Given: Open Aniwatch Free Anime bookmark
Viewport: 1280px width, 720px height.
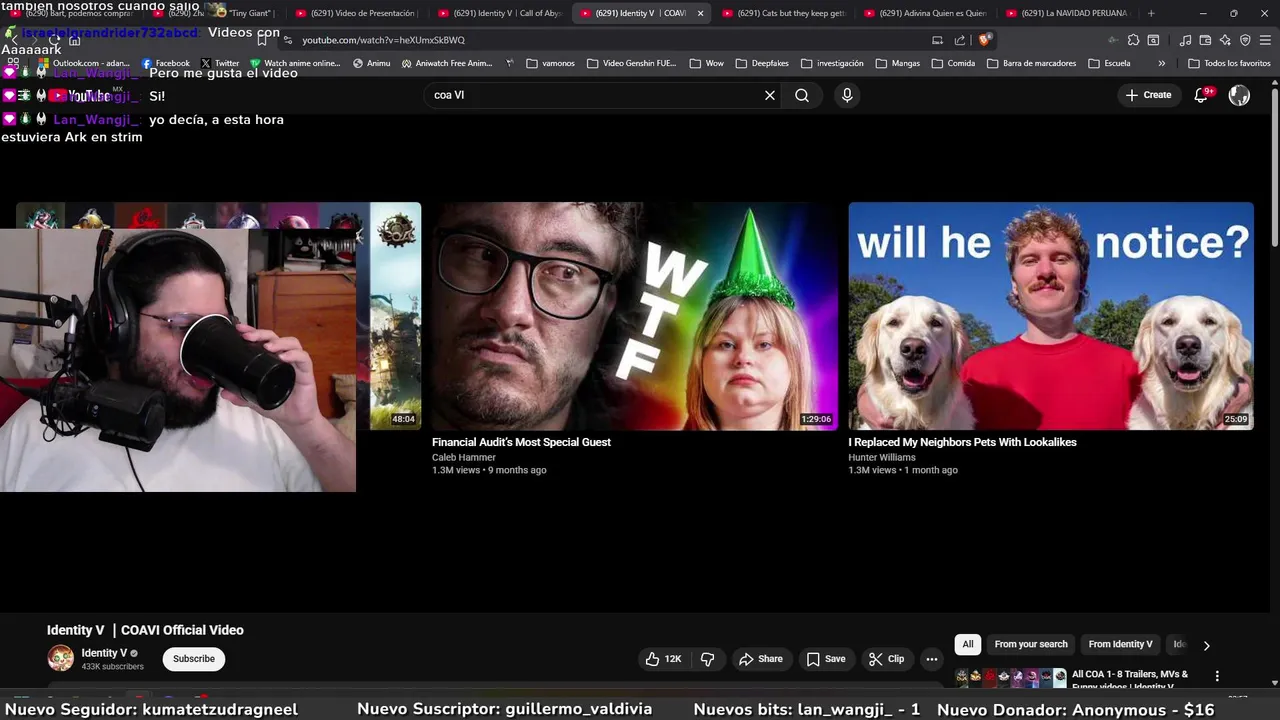Looking at the screenshot, I should pyautogui.click(x=446, y=63).
